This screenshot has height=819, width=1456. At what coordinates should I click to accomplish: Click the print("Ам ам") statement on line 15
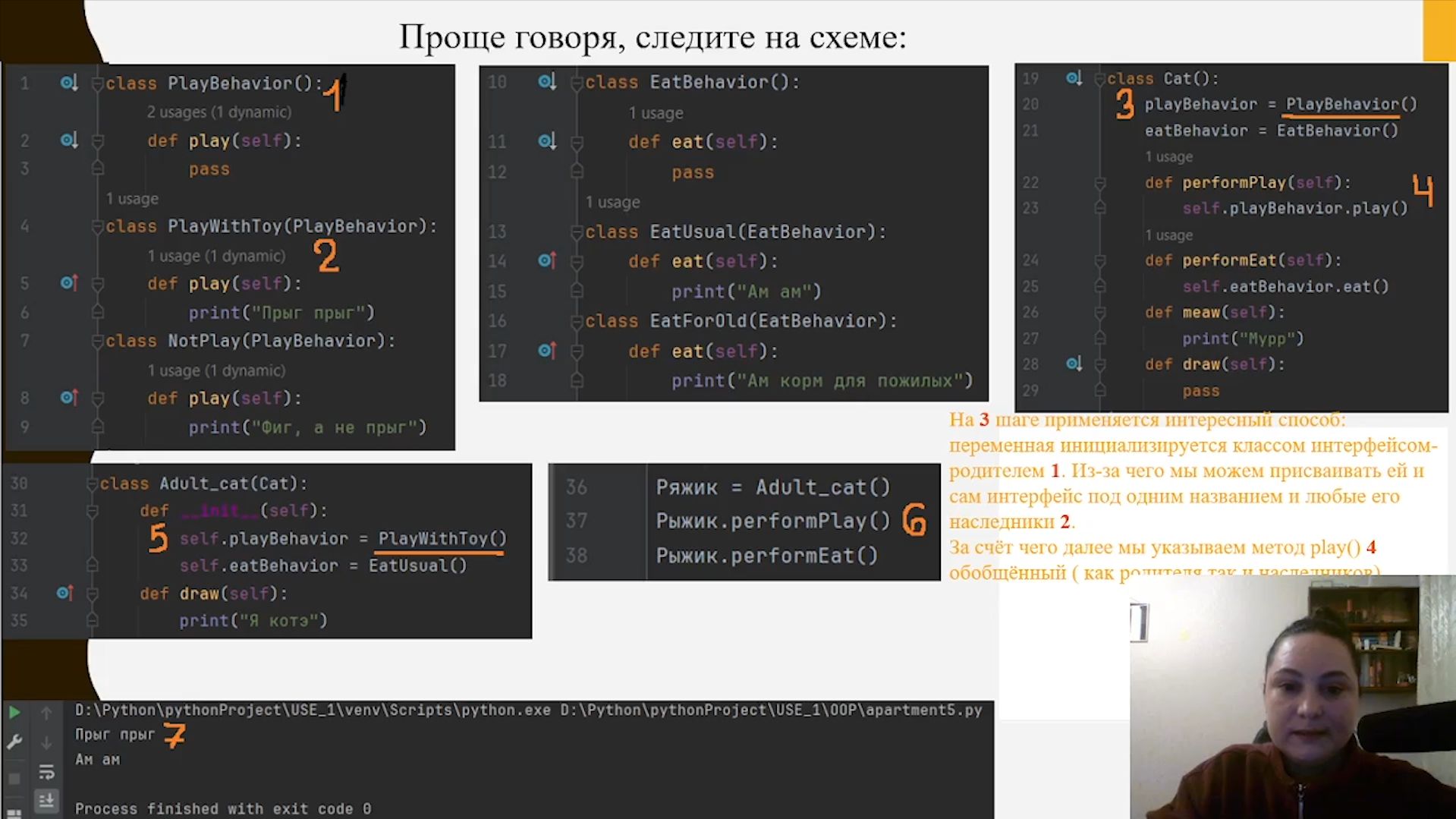[747, 291]
